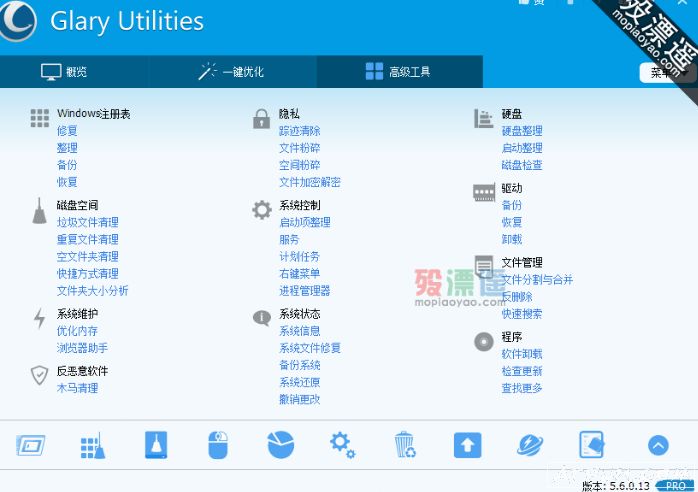Open 踪迹清除 privacy tool
Screen dimensions: 698x492
pos(300,131)
